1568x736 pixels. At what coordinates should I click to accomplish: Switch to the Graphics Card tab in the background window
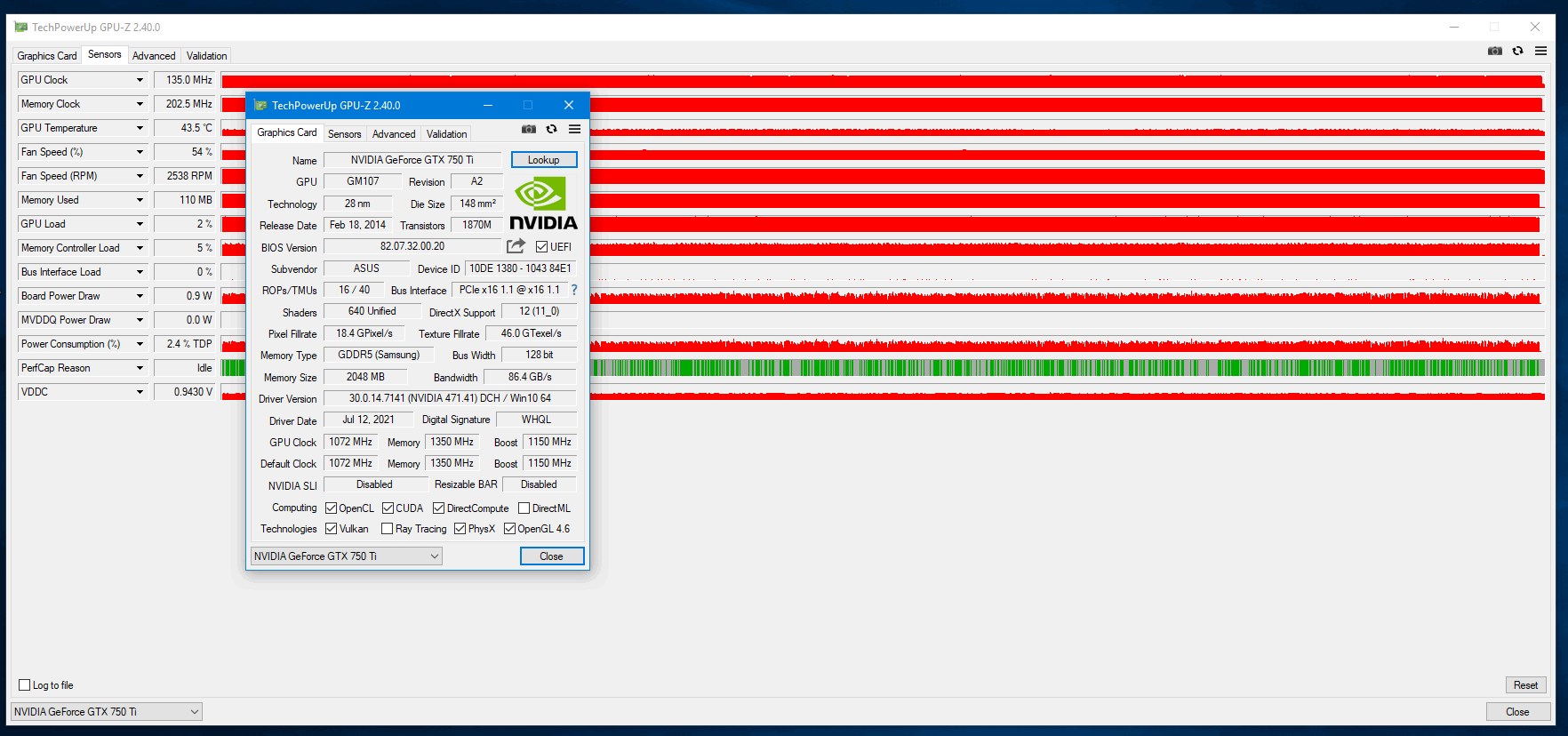click(47, 56)
